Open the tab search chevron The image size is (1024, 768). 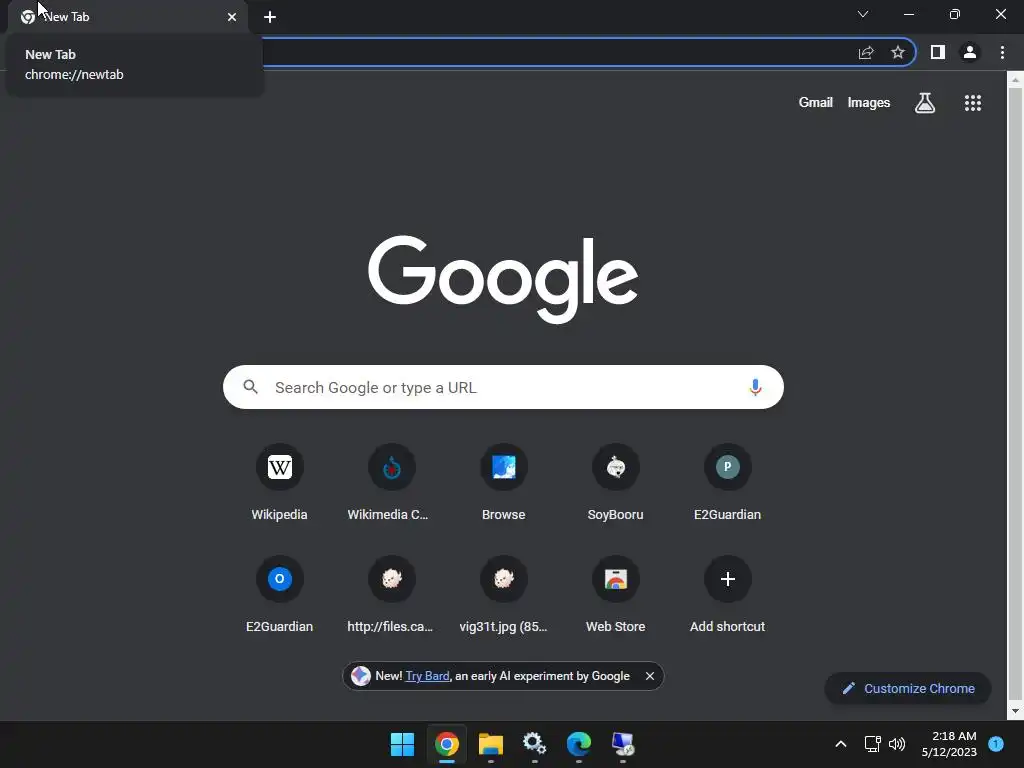pyautogui.click(x=863, y=14)
